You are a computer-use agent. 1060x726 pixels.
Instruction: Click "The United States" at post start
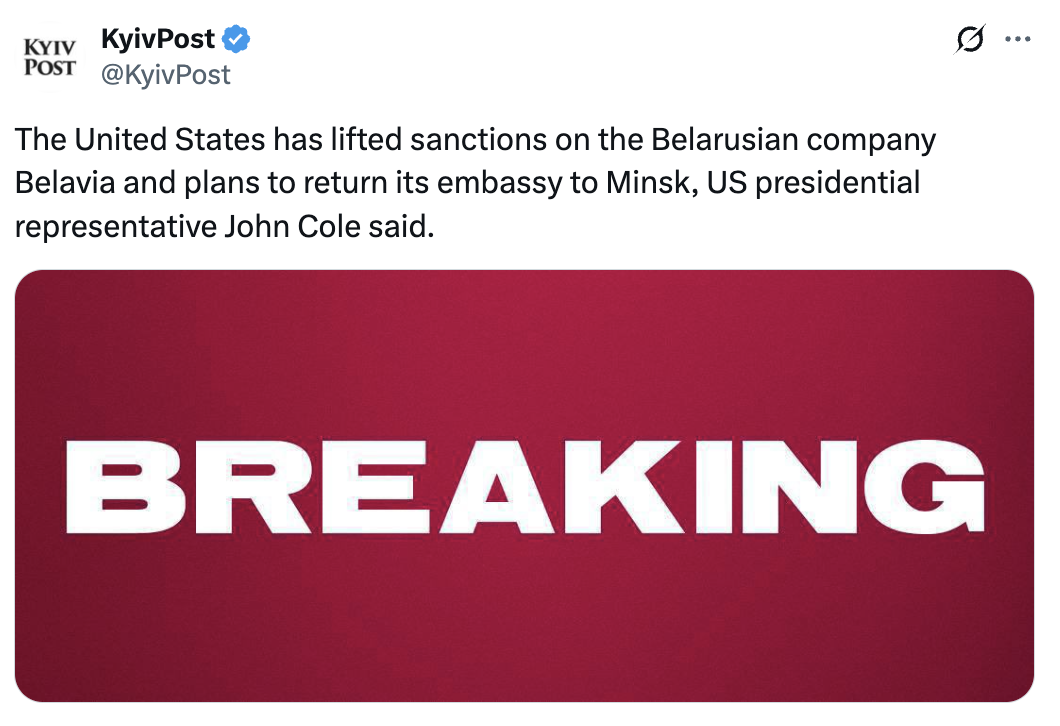point(140,140)
